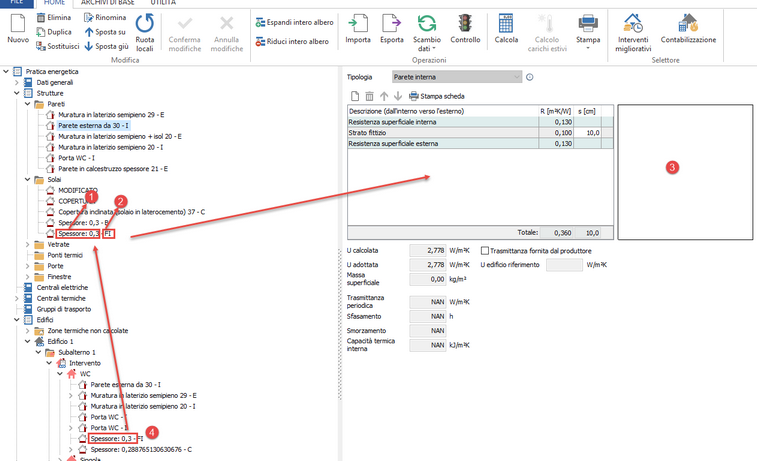Image resolution: width=757 pixels, height=461 pixels.
Task: Click the U edificio riferimento field
Action: tap(564, 265)
